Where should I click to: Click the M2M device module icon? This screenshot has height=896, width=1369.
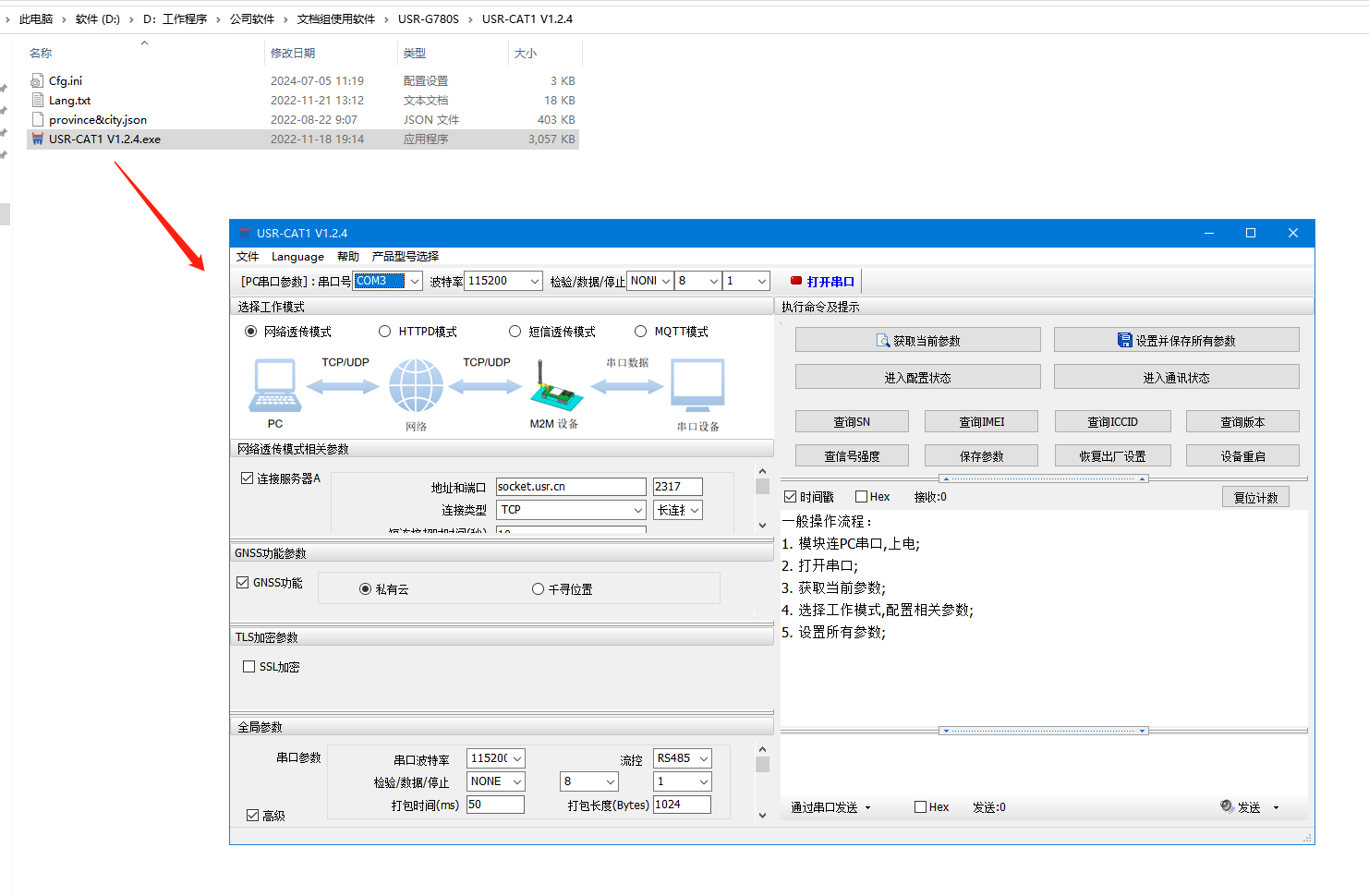pyautogui.click(x=555, y=388)
